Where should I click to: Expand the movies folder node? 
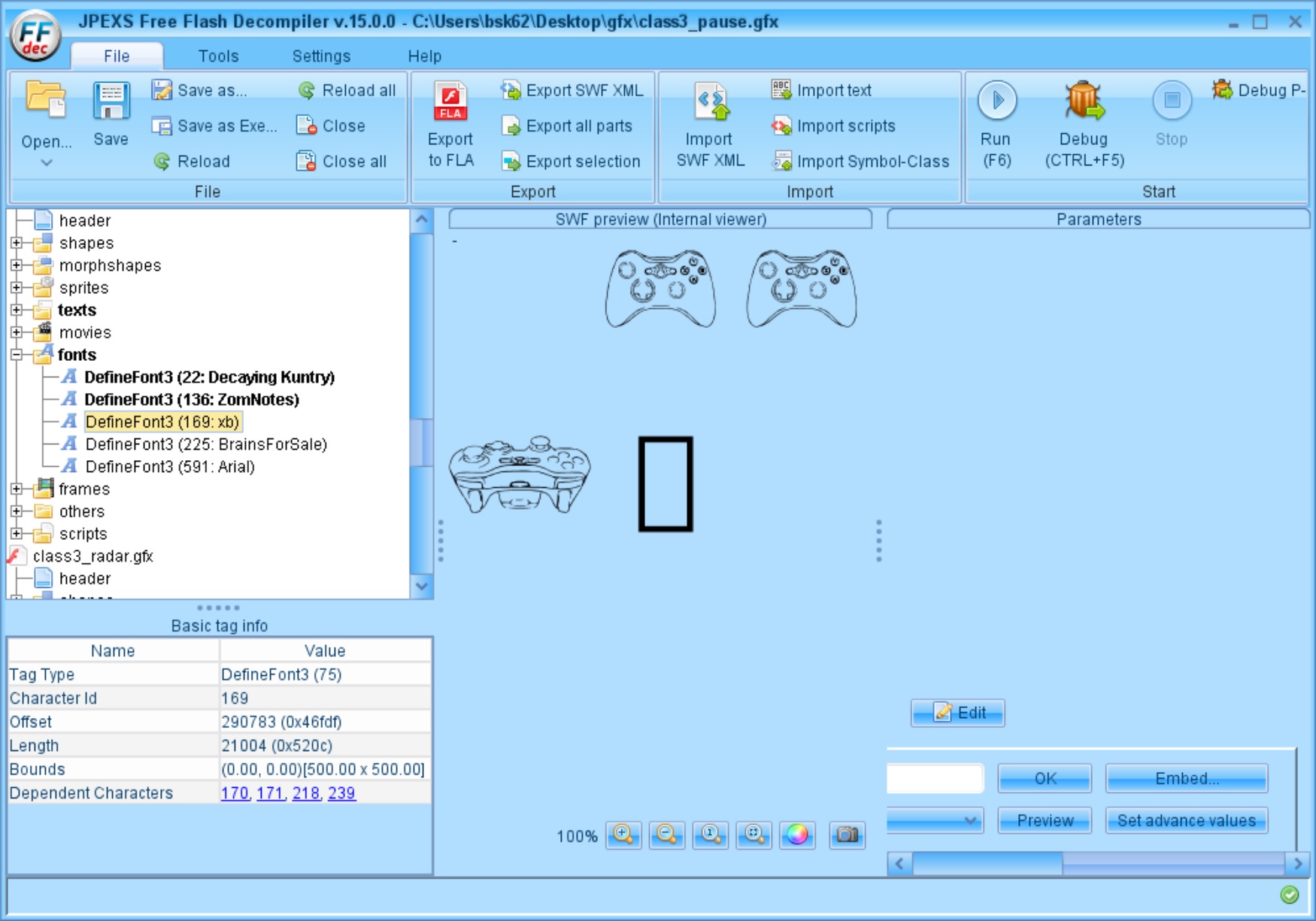coord(17,332)
